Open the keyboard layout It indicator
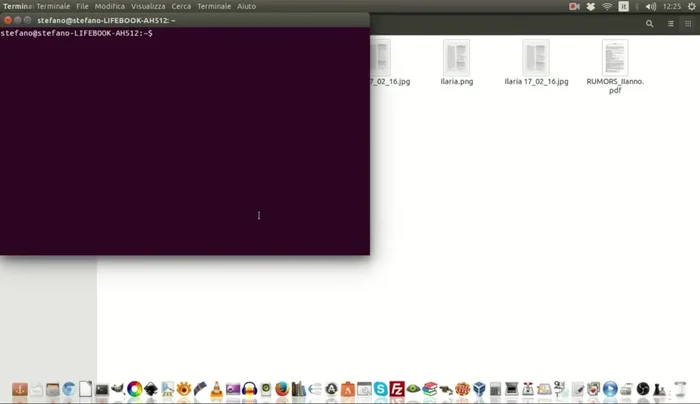Image resolution: width=700 pixels, height=404 pixels. [x=624, y=6]
